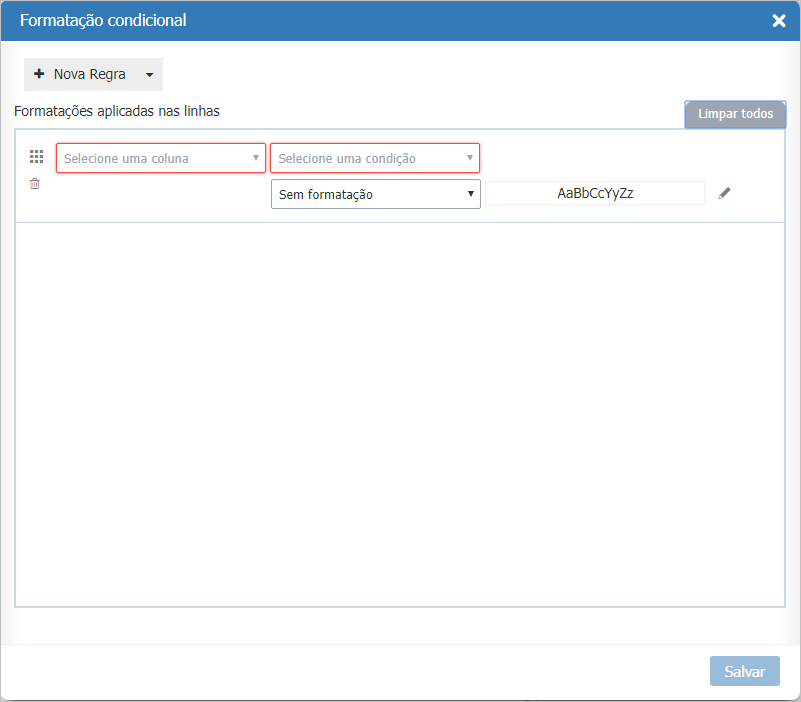
Task: Click the Formatação condicional title text
Action: pos(103,20)
